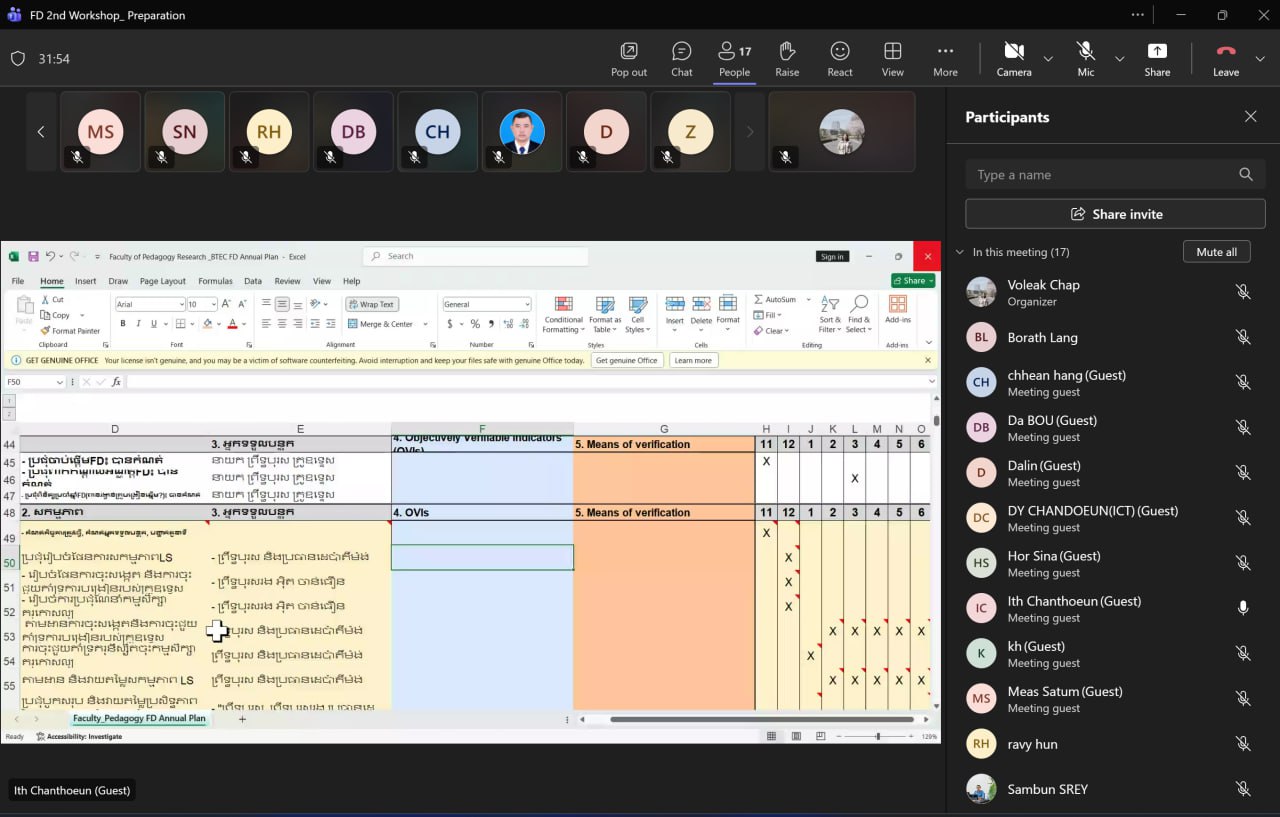Raise your hand in the meeting

(787, 59)
